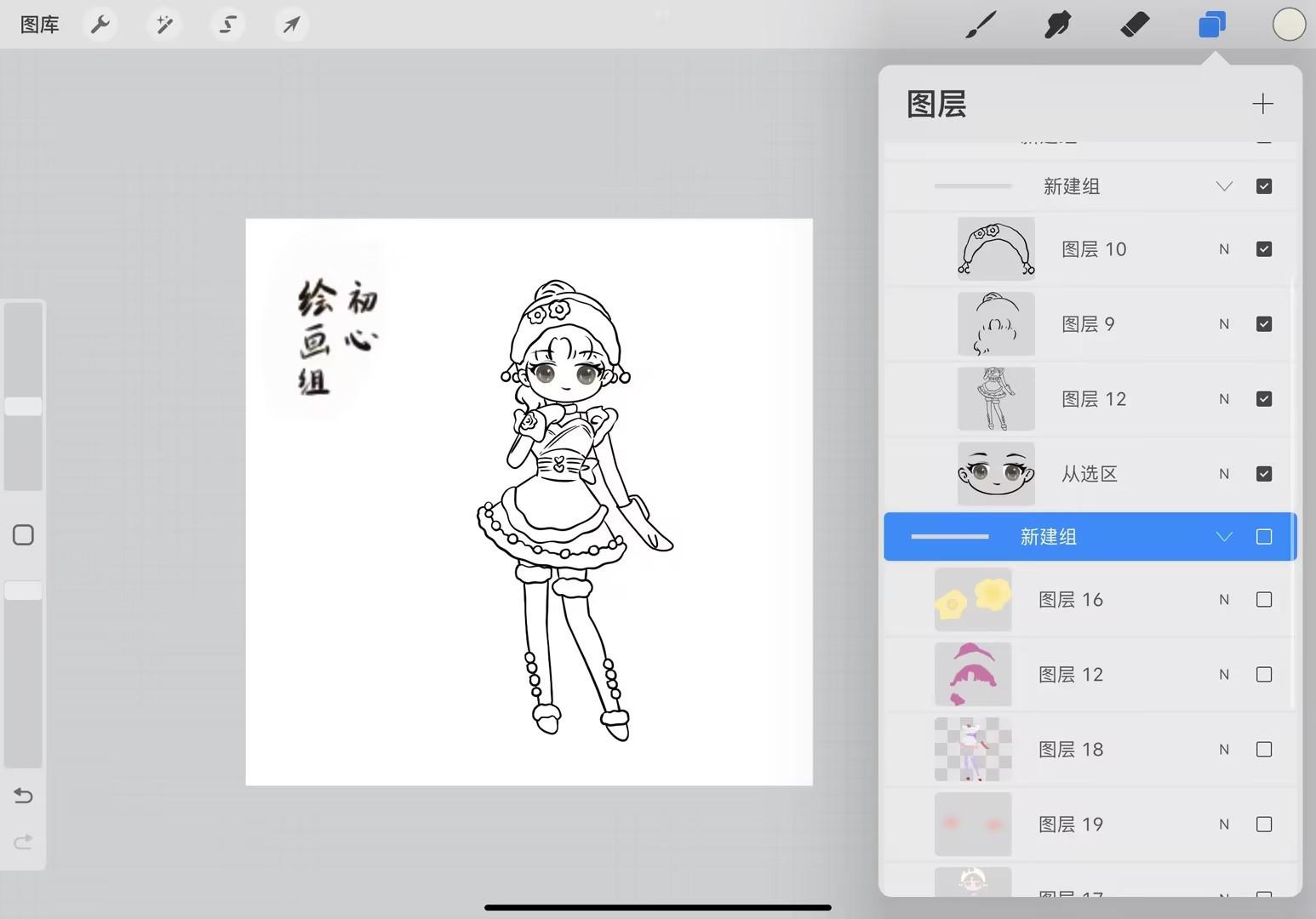Select the Selection S tool
The width and height of the screenshot is (1316, 919).
pyautogui.click(x=227, y=25)
